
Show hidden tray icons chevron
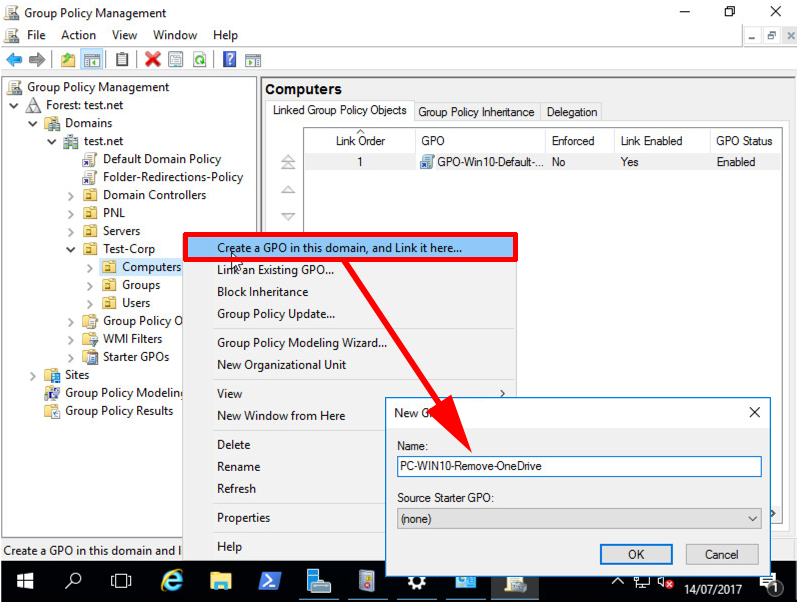pos(617,581)
